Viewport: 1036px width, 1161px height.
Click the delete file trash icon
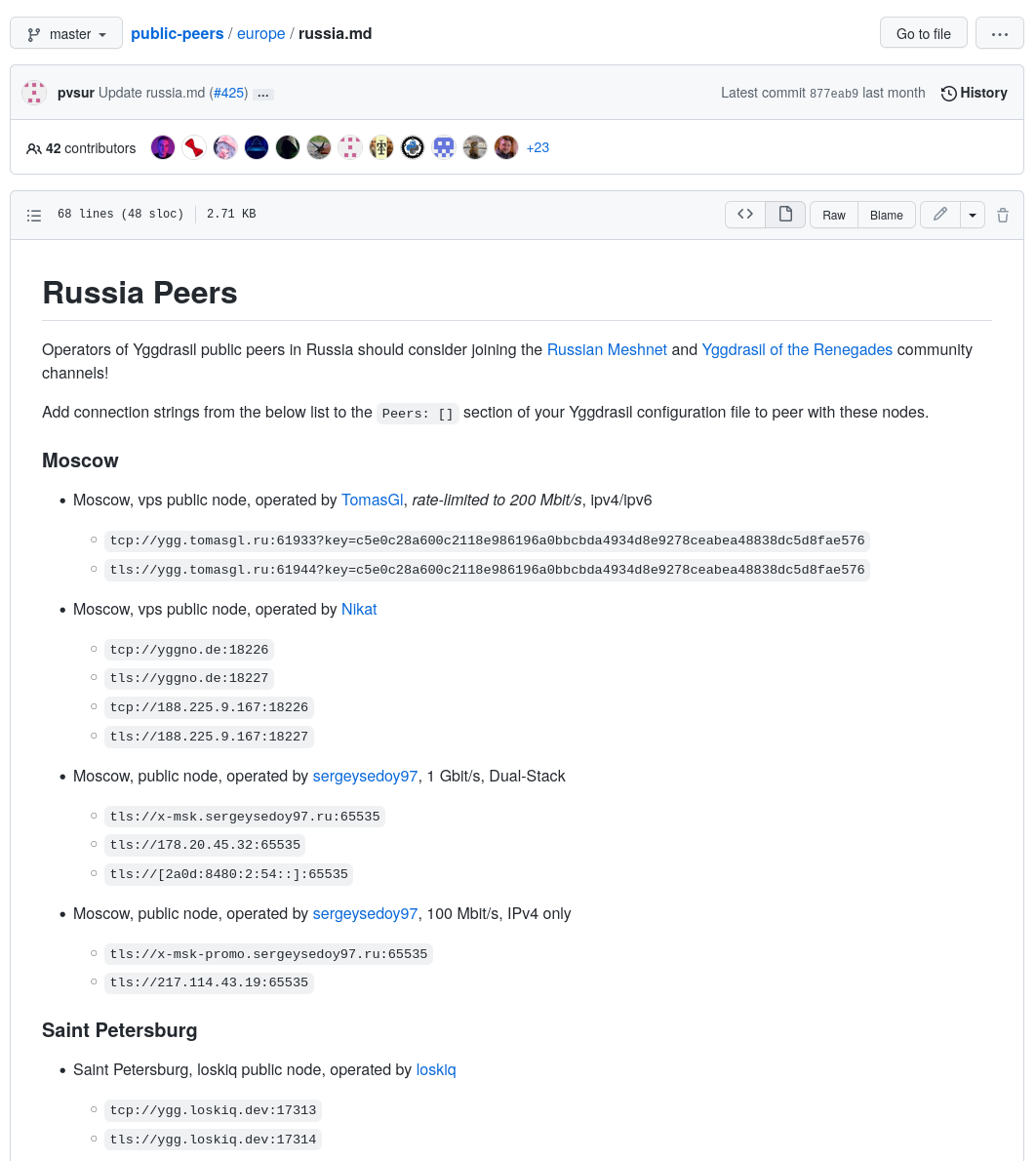[x=1003, y=215]
